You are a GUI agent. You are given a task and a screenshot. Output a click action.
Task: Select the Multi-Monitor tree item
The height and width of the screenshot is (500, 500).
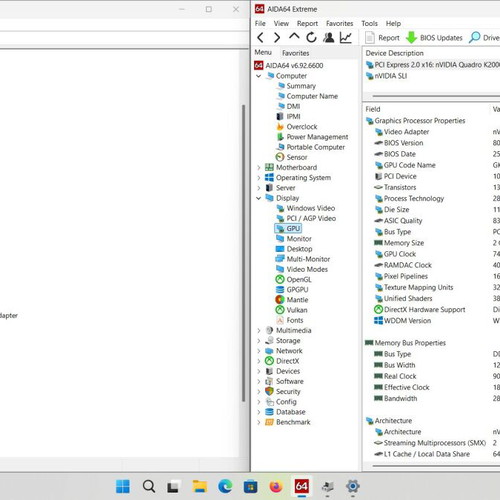(x=302, y=259)
